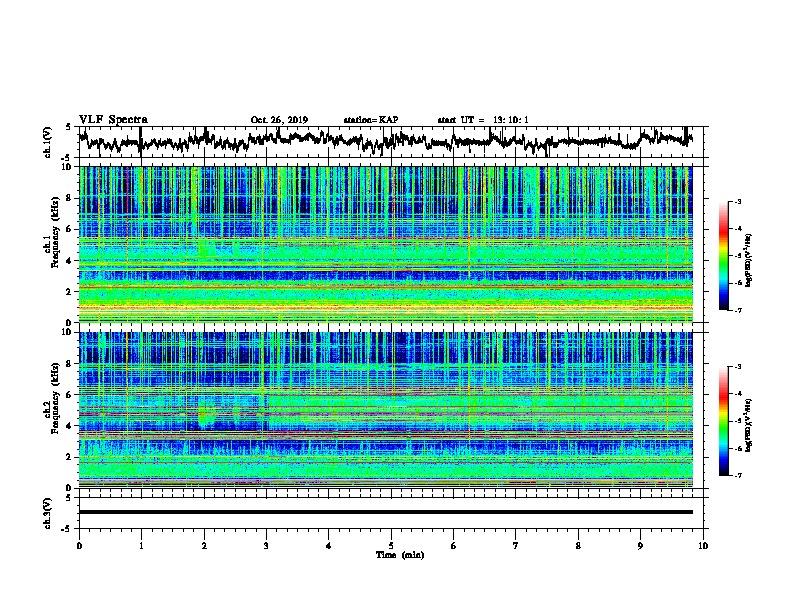The height and width of the screenshot is (612, 792).
Task: Click time axis tick label "7"
Action: coord(516,546)
